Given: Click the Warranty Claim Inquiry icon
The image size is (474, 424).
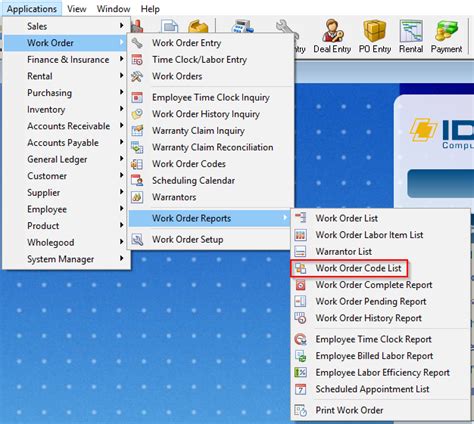Looking at the screenshot, I should (137, 131).
